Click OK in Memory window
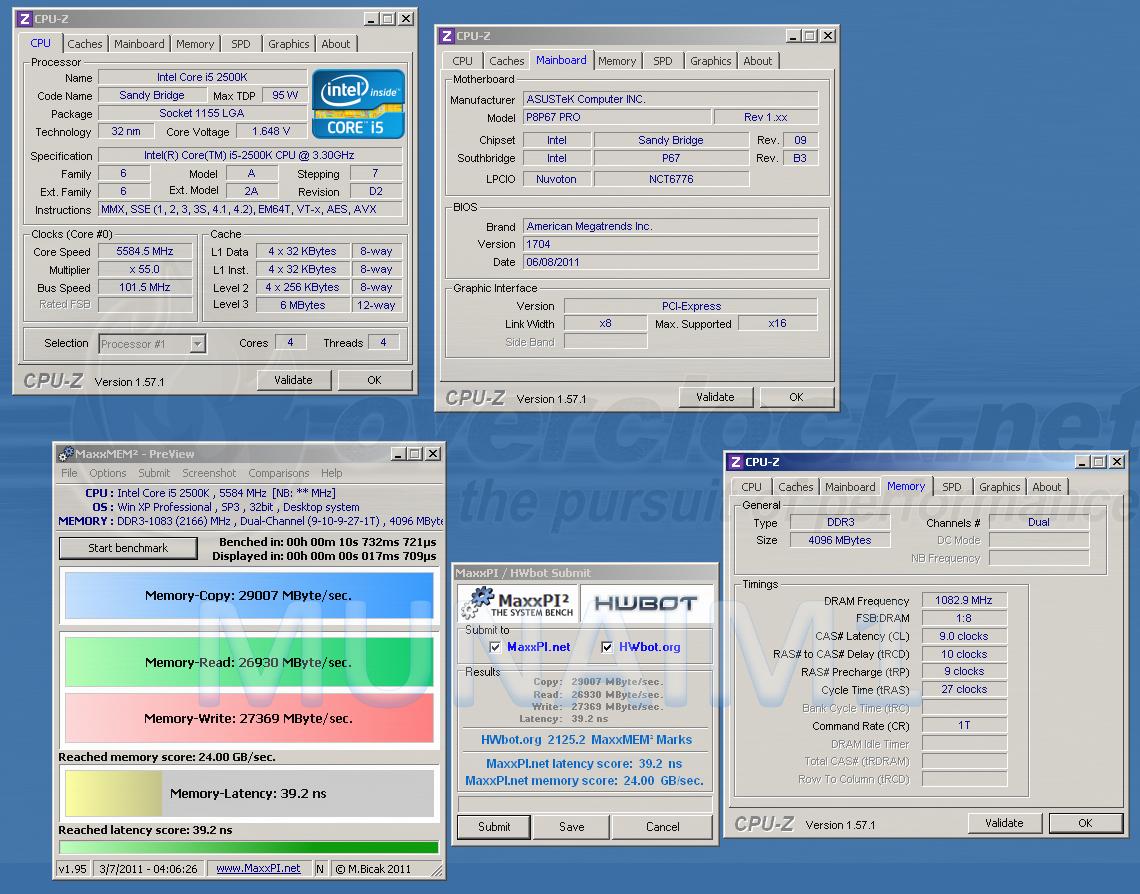The image size is (1140, 894). pos(1085,823)
